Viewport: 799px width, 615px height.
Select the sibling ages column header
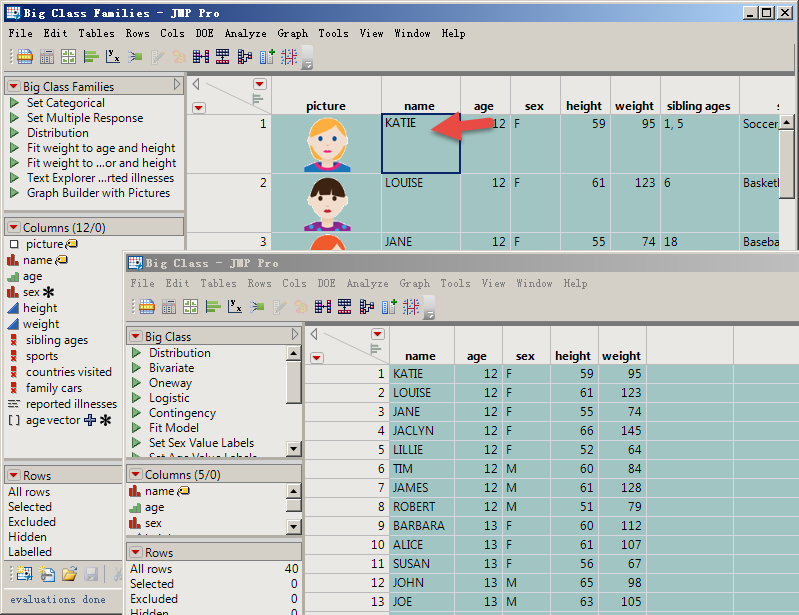(x=698, y=105)
